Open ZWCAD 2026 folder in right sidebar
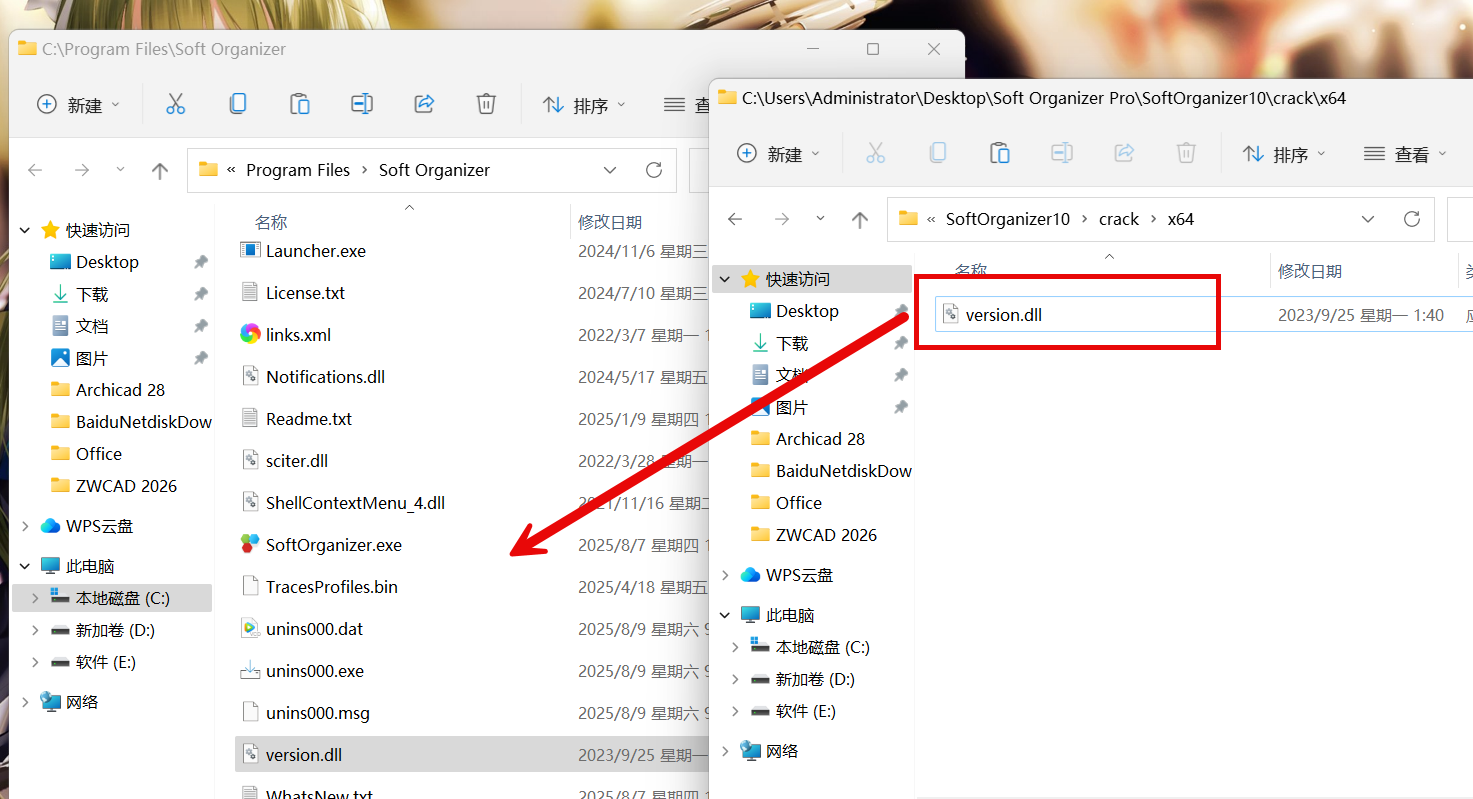Image resolution: width=1473 pixels, height=799 pixels. (x=825, y=535)
